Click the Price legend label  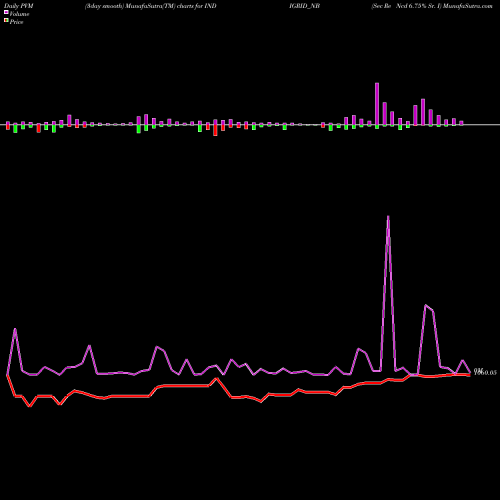pos(16,22)
